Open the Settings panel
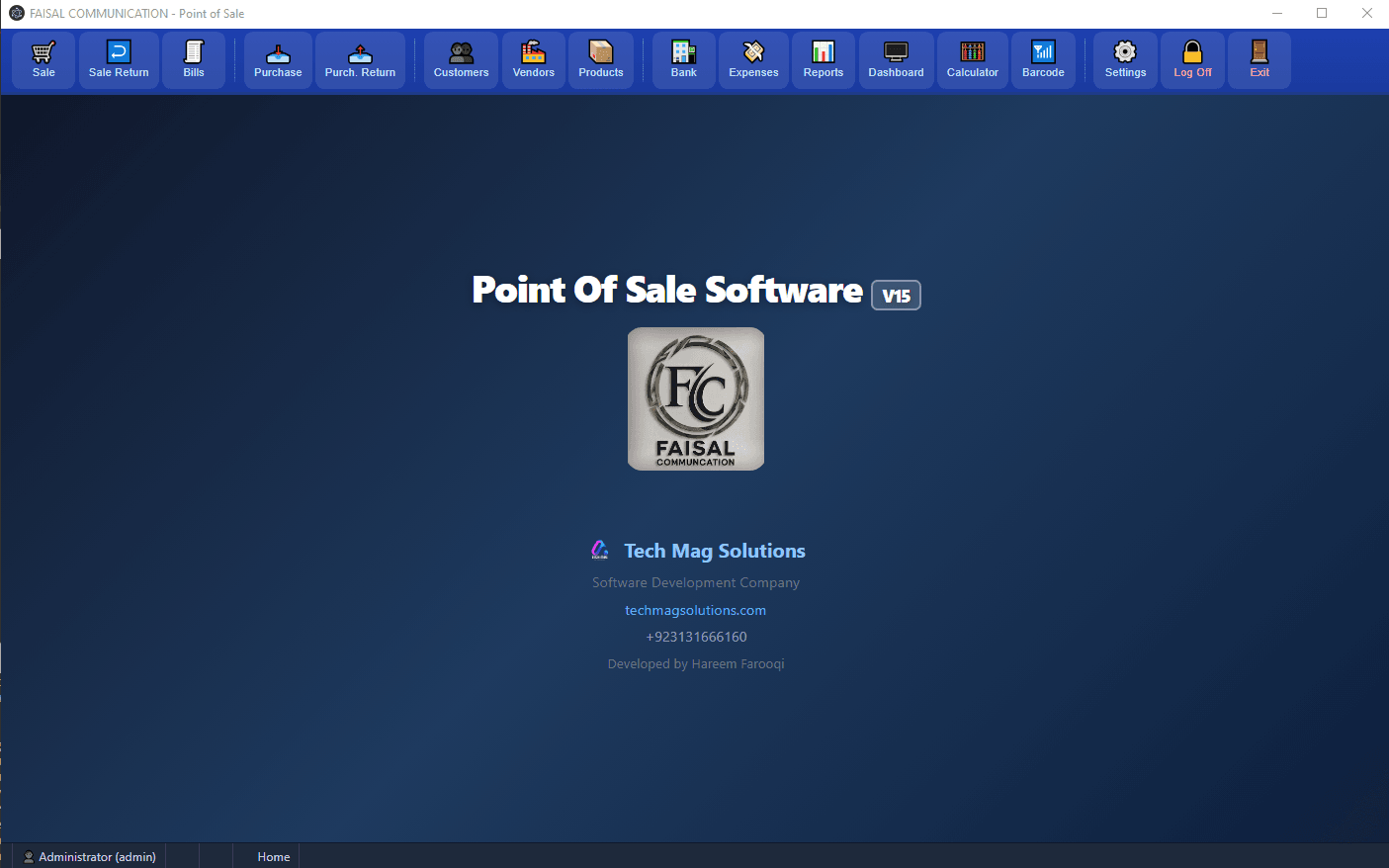Viewport: 1389px width, 868px height. (x=1124, y=59)
